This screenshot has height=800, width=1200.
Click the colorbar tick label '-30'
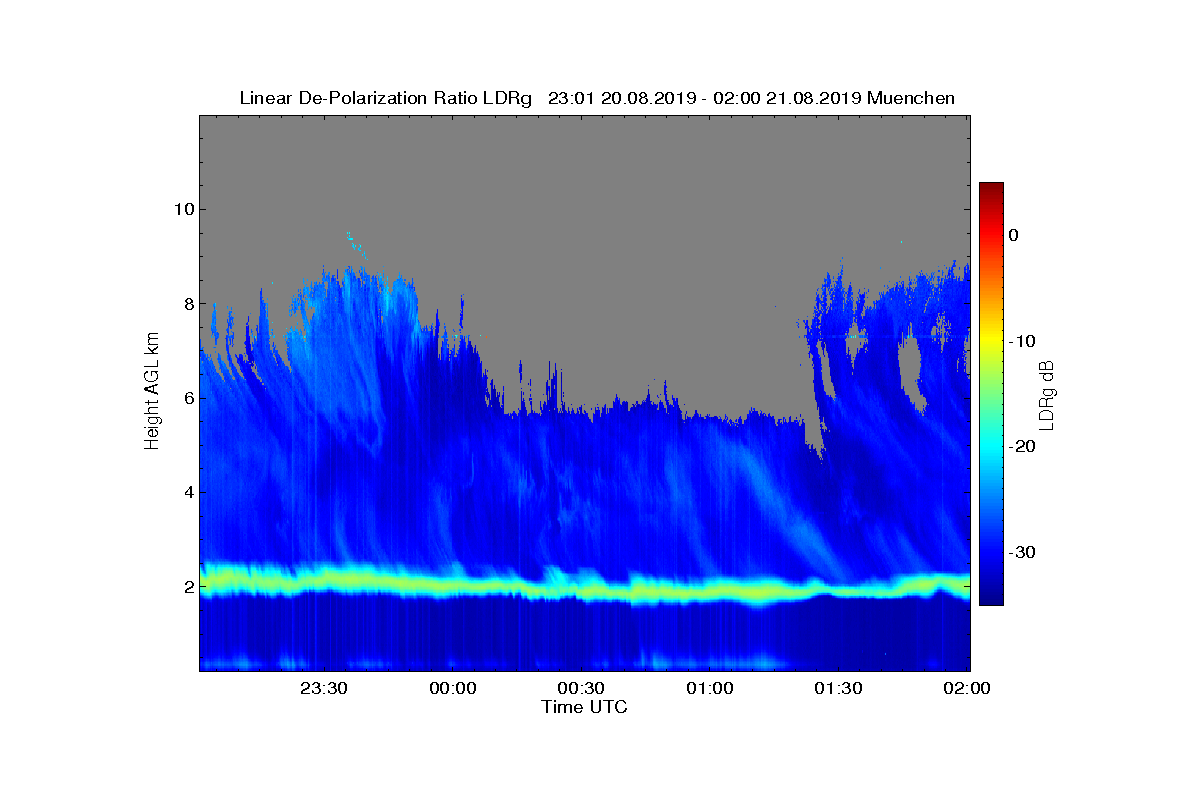(1022, 552)
